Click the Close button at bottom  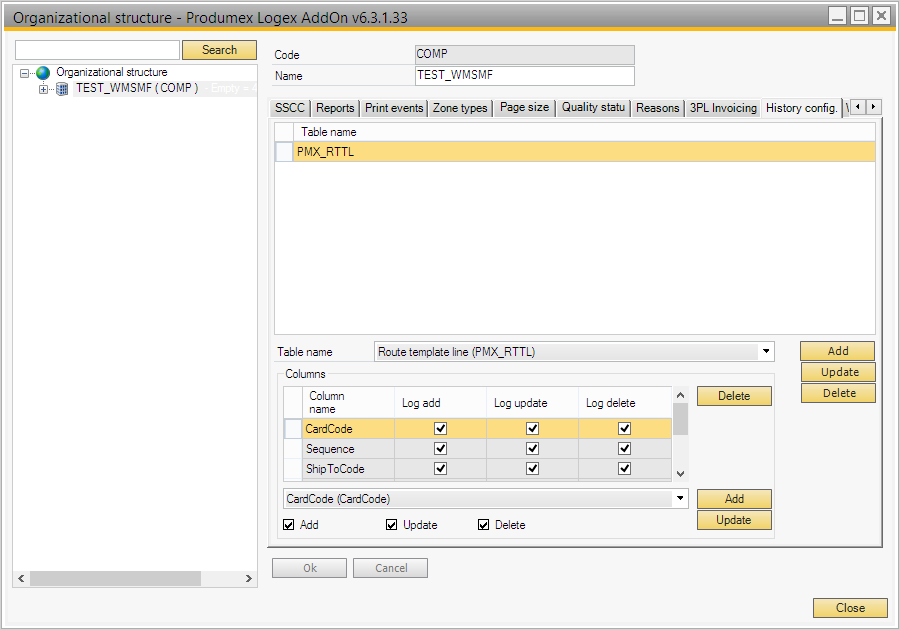849,608
